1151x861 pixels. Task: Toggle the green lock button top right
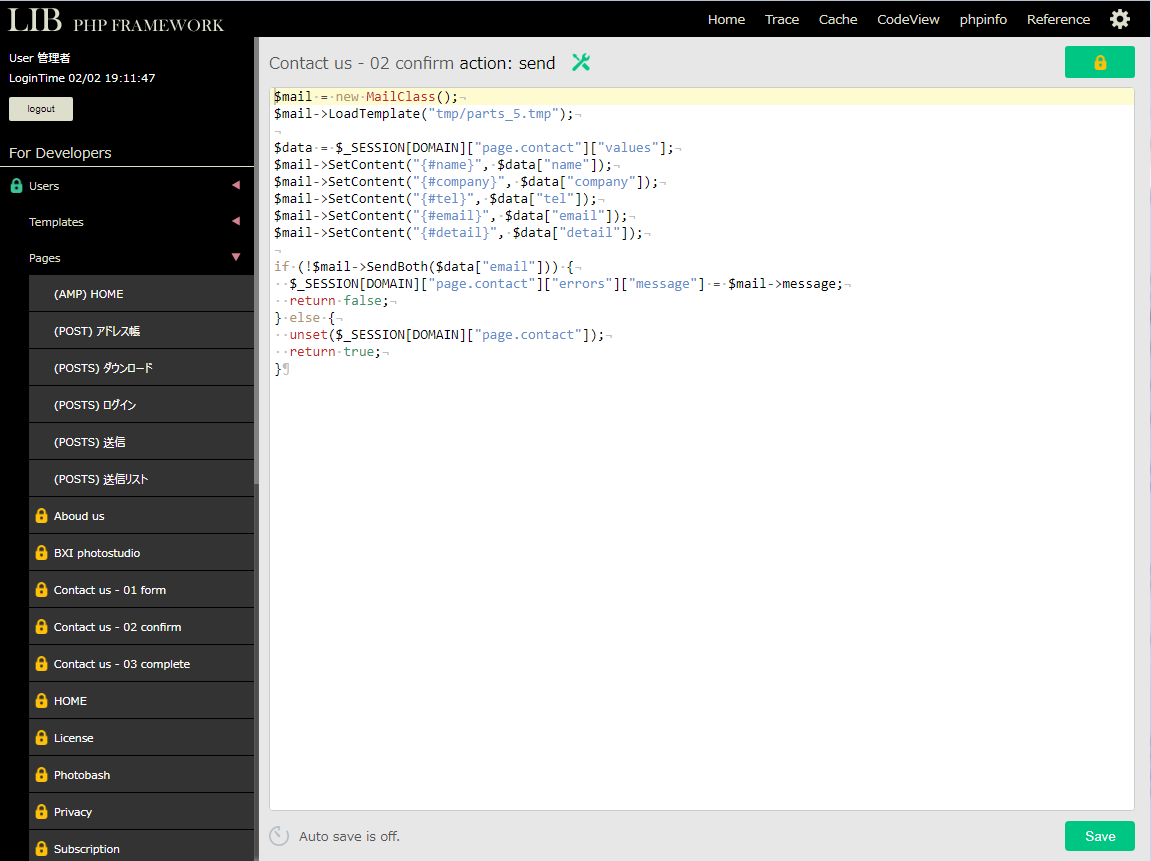click(x=1099, y=61)
